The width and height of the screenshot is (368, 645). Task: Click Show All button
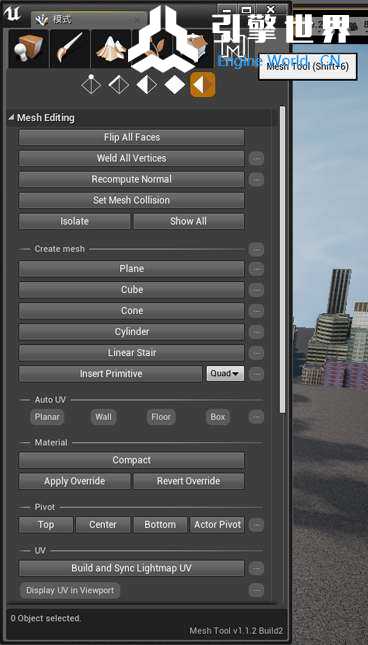click(x=189, y=221)
